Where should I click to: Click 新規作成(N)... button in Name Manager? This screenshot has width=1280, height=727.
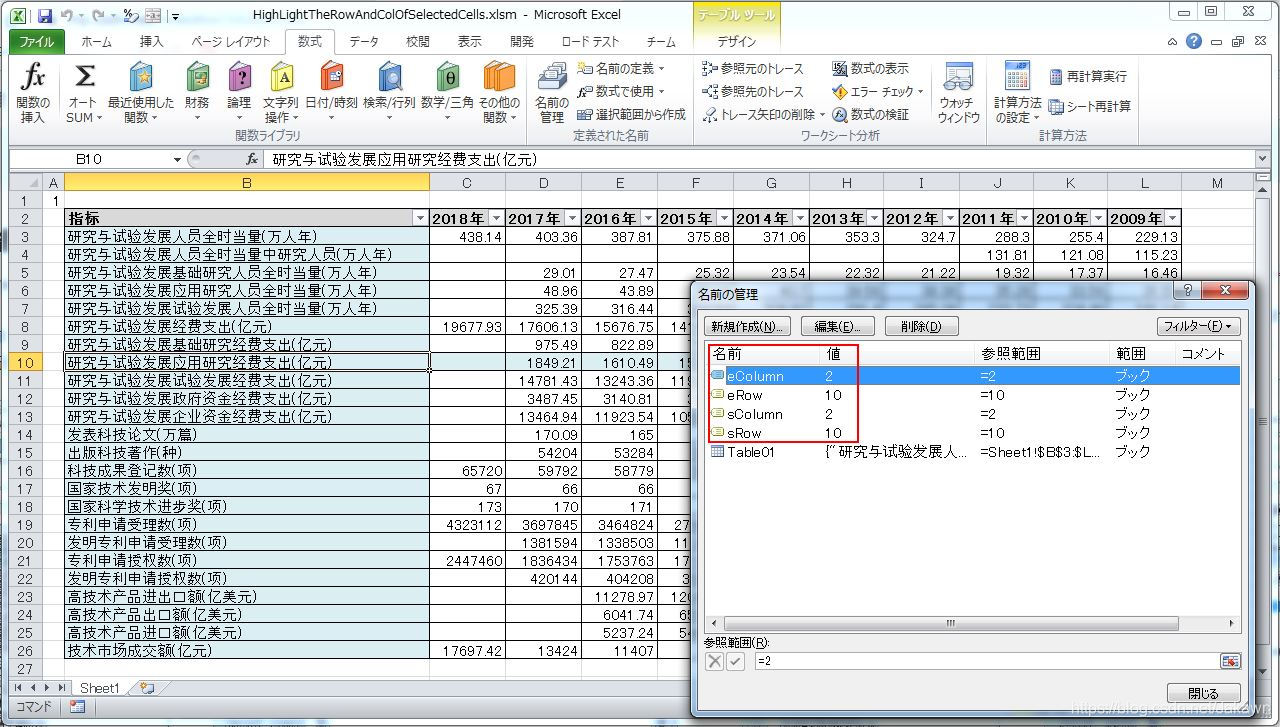coord(747,326)
